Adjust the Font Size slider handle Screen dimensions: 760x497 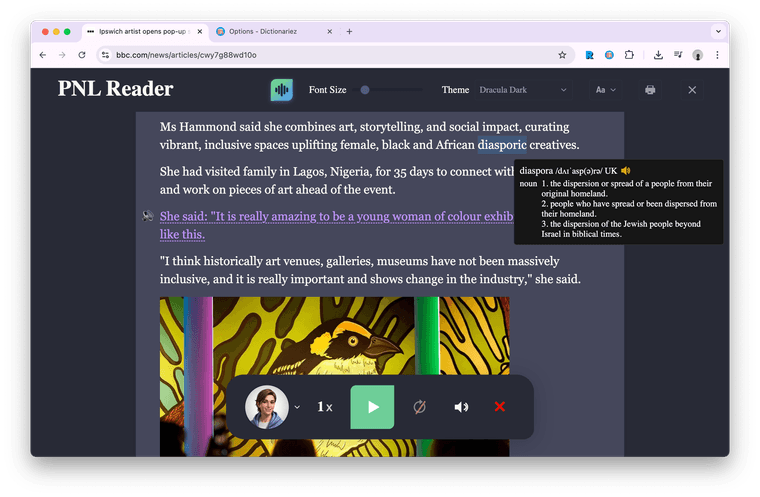pyautogui.click(x=365, y=90)
